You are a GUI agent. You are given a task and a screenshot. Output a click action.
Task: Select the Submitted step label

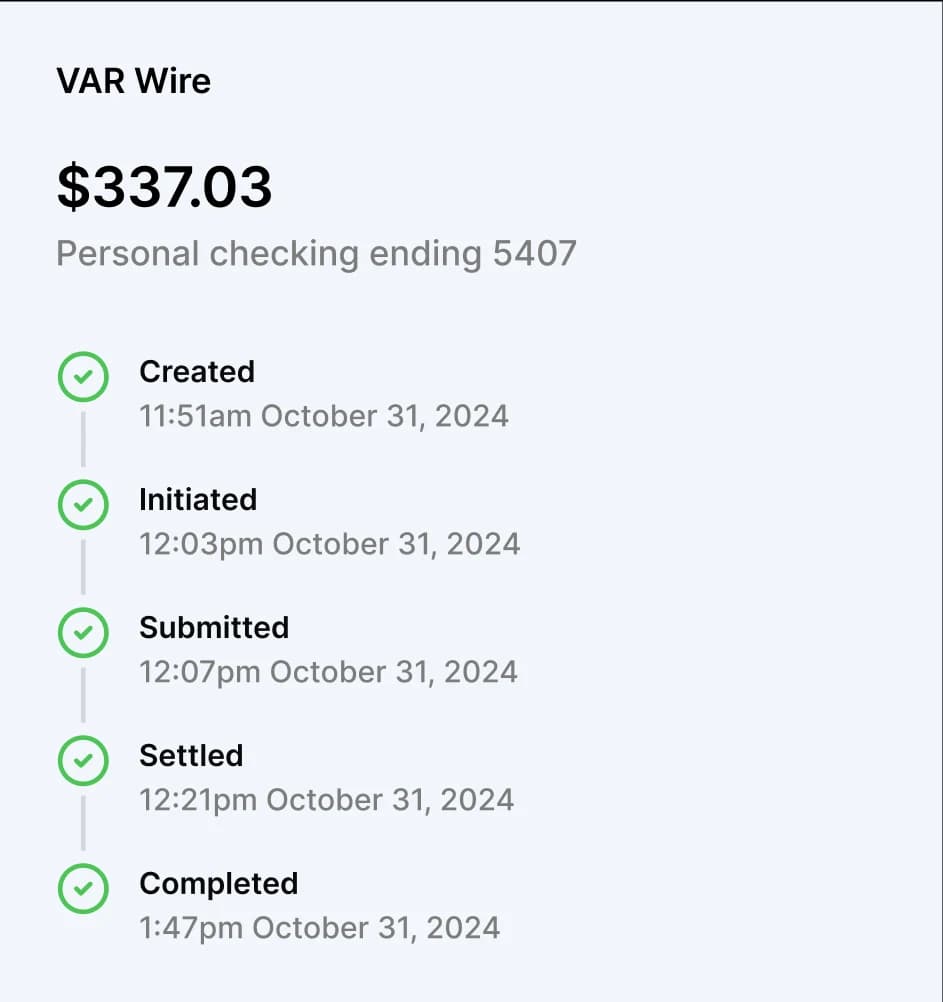(x=214, y=627)
